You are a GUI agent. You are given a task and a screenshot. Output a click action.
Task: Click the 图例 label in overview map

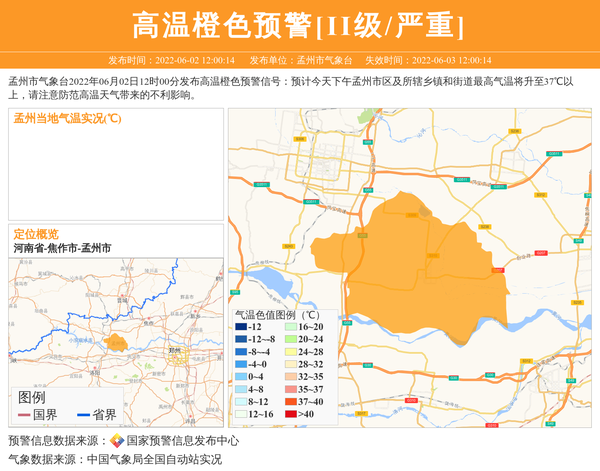32,398
